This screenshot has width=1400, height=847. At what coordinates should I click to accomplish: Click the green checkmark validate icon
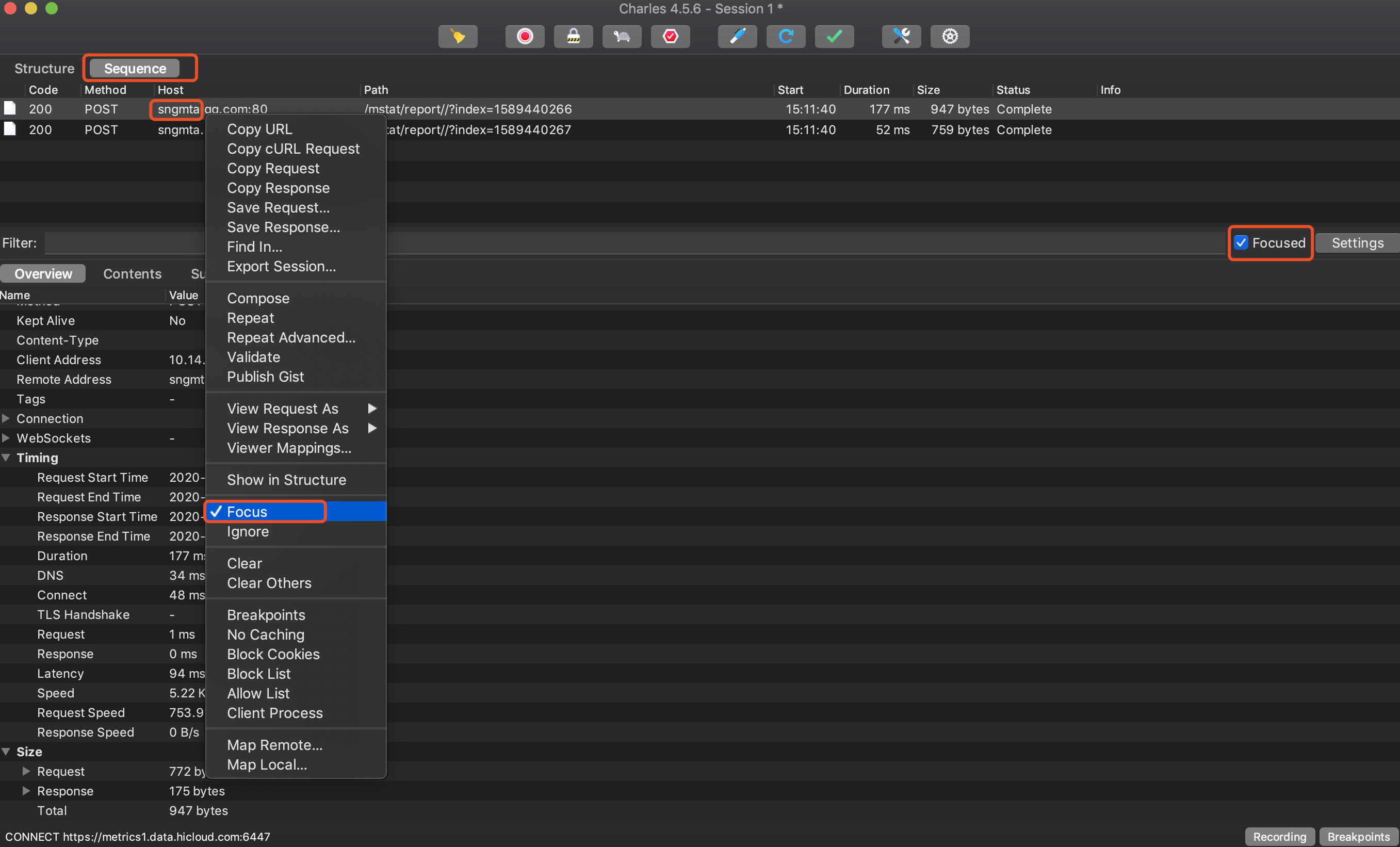(834, 36)
